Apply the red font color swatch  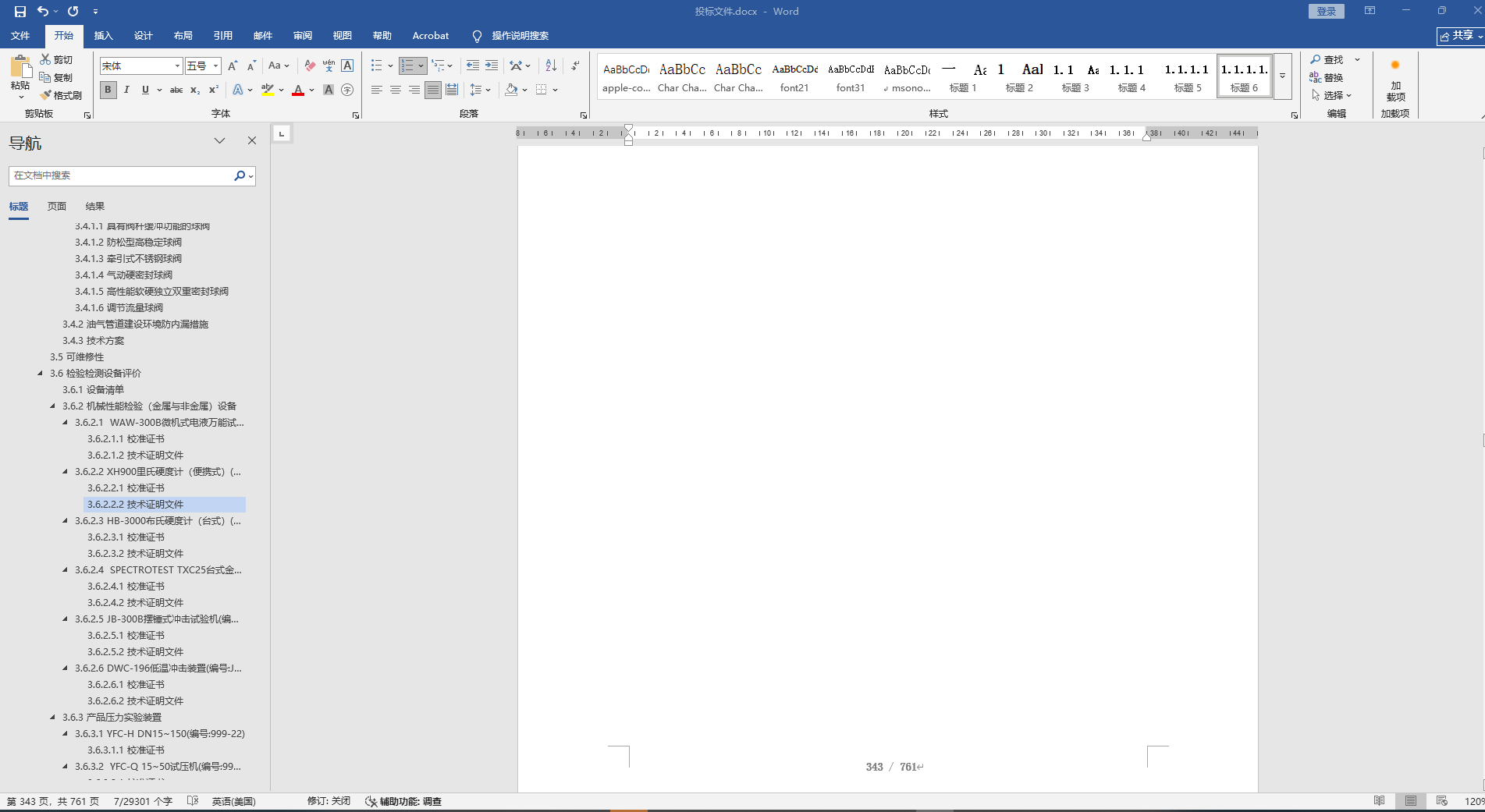(297, 90)
